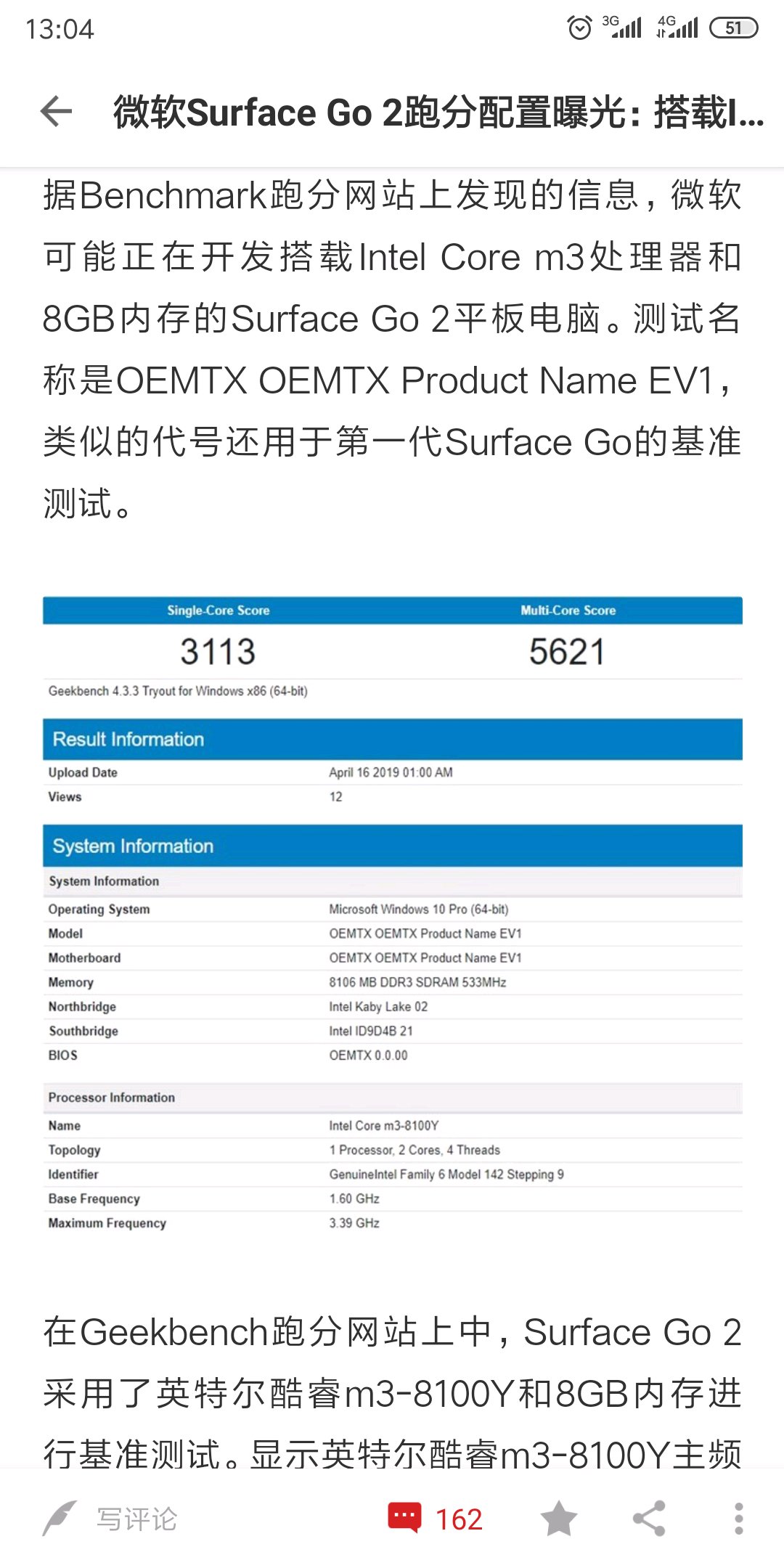Tap the Maximum Frequency label
Screen dimensions: 784x1568
107,1222
